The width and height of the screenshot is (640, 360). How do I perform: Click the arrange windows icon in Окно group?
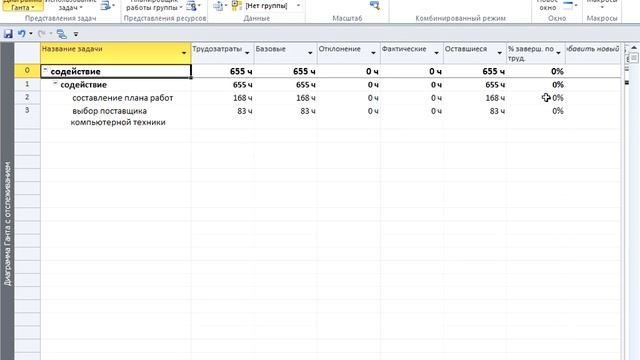tap(570, 6)
